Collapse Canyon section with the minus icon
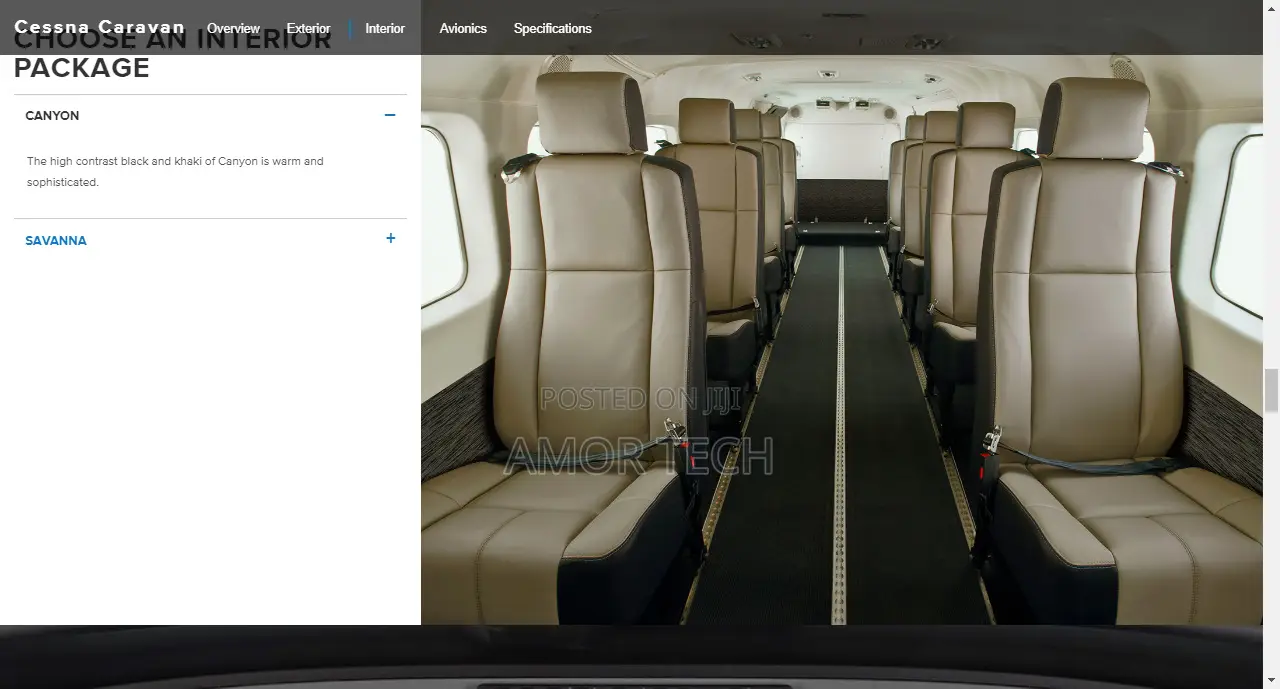The image size is (1280, 689). tap(390, 115)
